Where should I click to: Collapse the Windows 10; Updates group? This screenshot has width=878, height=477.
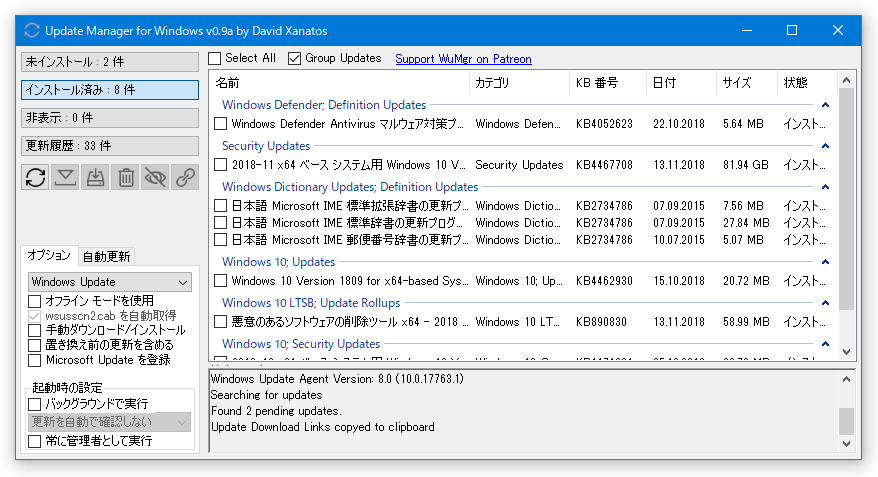(825, 261)
